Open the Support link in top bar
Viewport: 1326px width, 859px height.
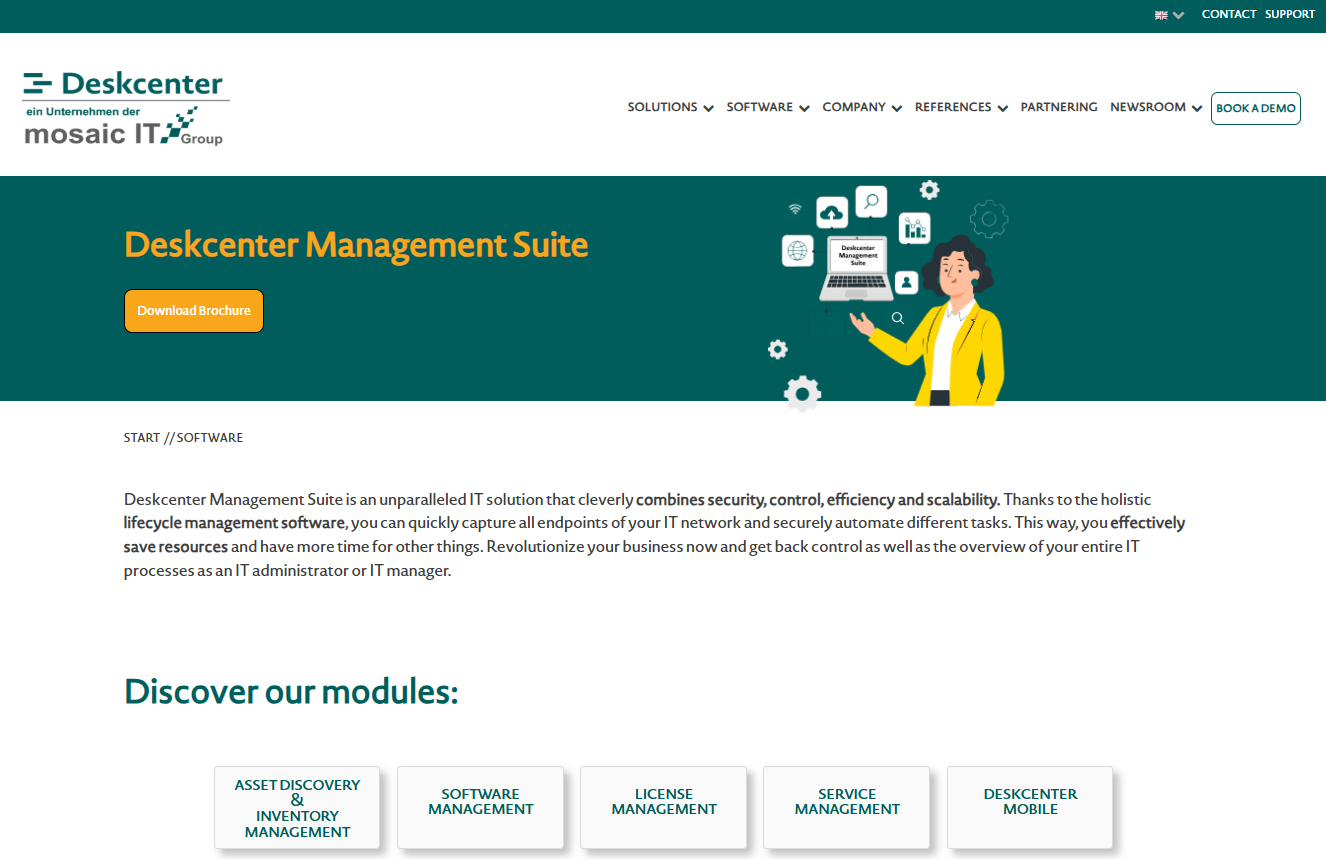tap(1289, 14)
